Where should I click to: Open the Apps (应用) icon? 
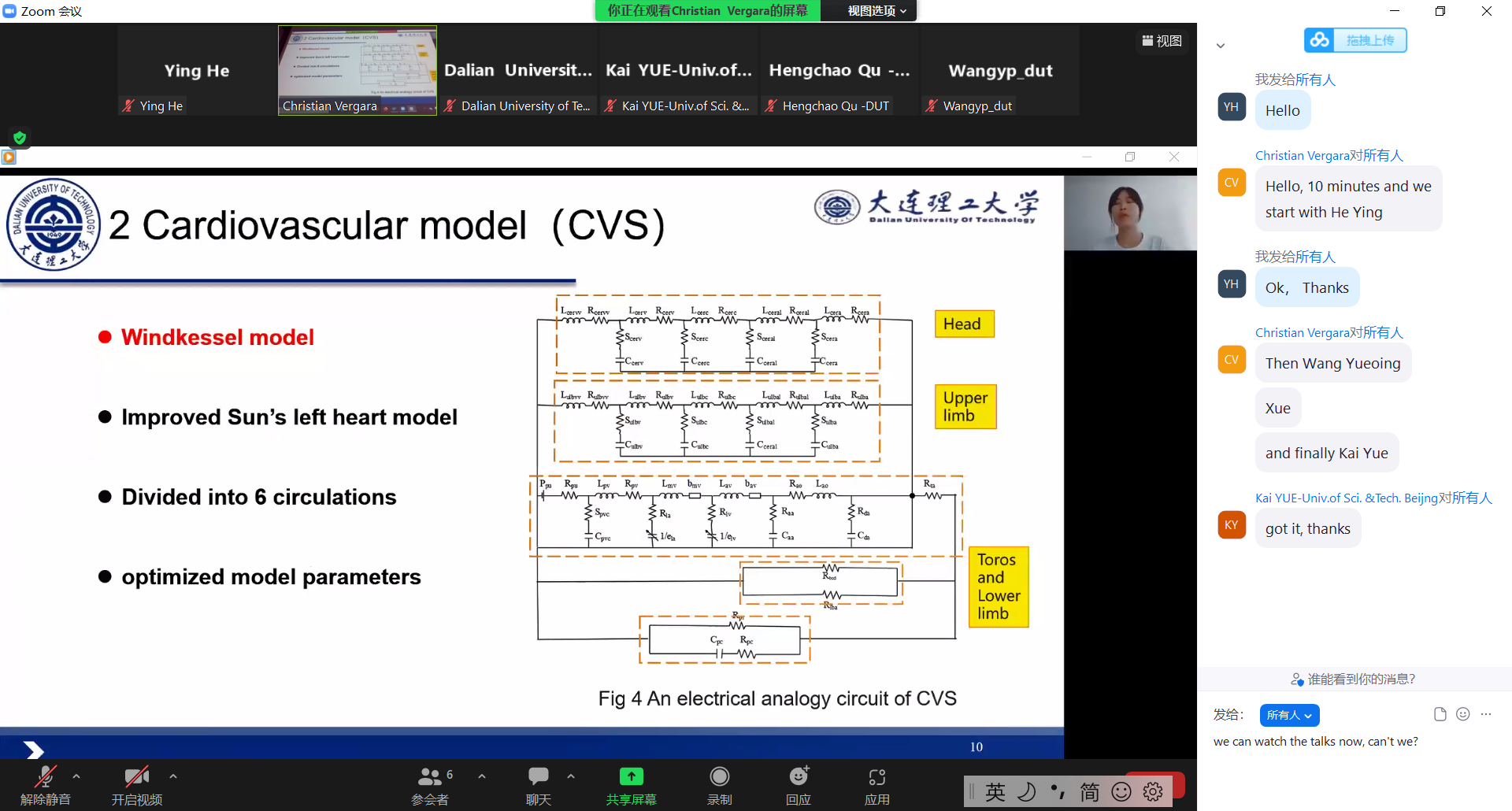(x=876, y=778)
